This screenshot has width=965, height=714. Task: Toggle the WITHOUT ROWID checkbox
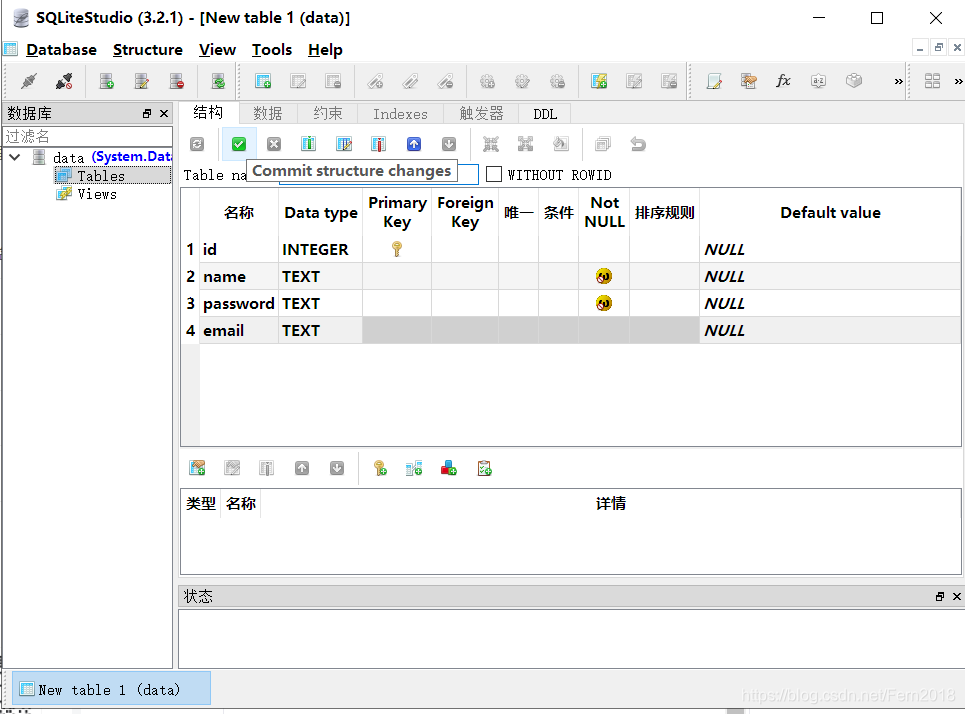(494, 175)
